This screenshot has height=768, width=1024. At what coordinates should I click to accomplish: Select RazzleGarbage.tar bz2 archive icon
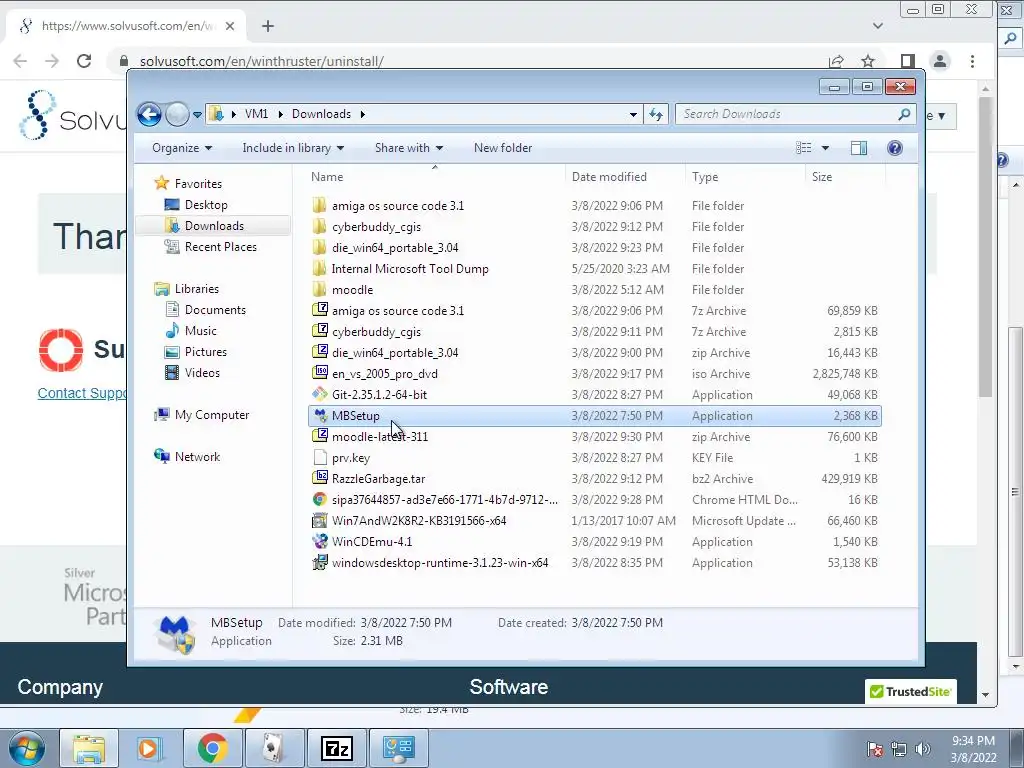(319, 478)
